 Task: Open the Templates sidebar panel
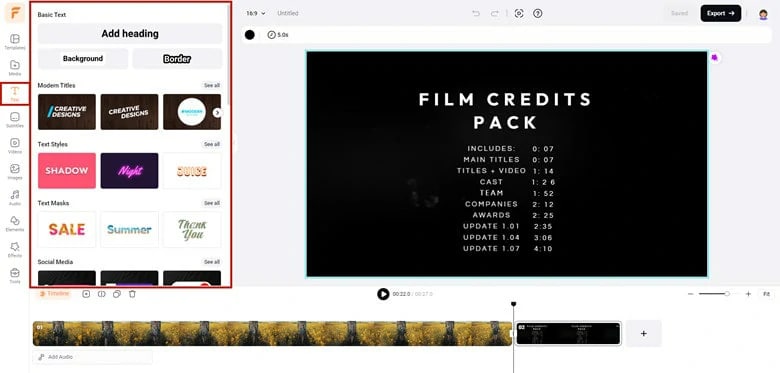[14, 42]
